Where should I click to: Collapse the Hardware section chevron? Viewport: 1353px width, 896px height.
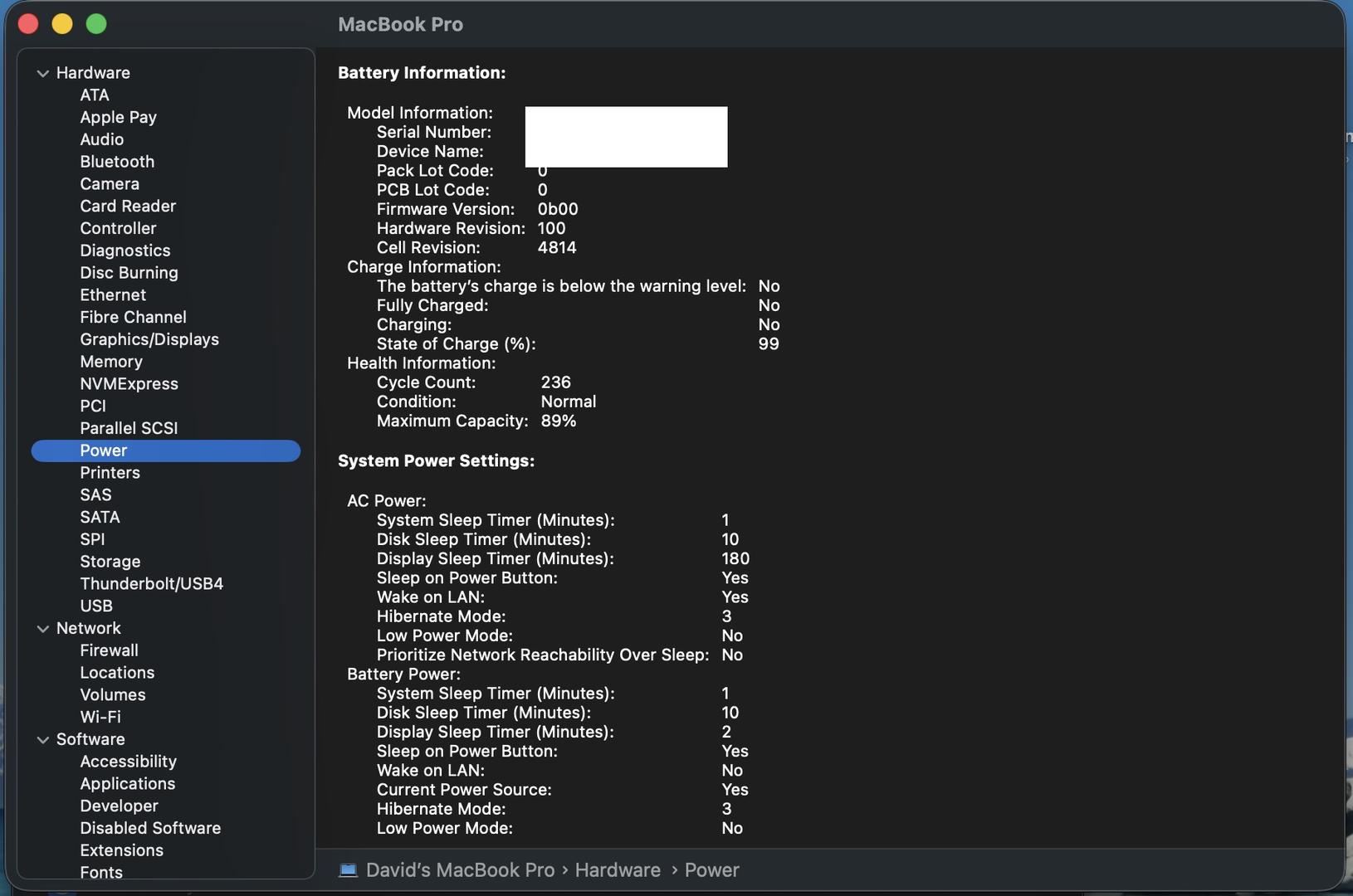[x=43, y=73]
